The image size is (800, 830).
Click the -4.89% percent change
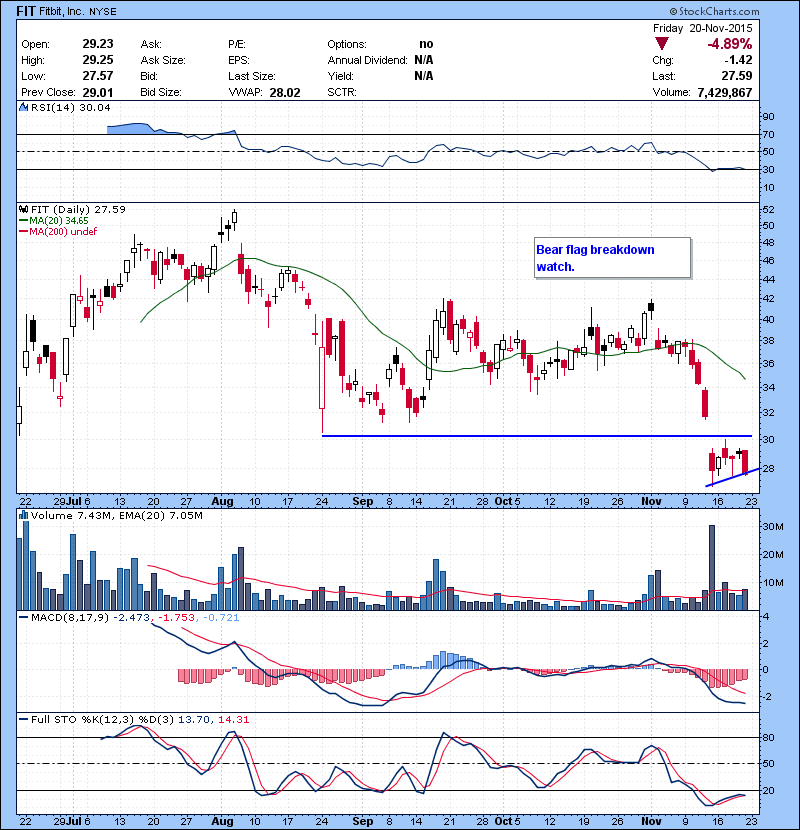(730, 43)
